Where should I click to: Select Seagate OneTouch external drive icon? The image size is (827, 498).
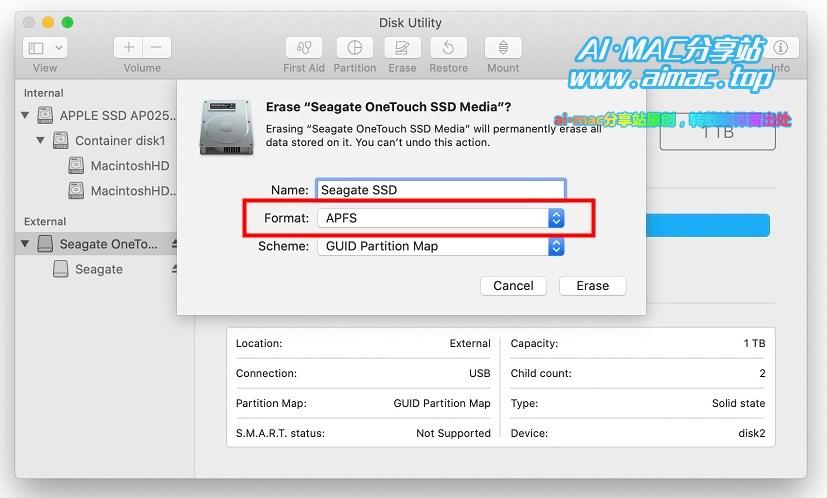pos(45,244)
